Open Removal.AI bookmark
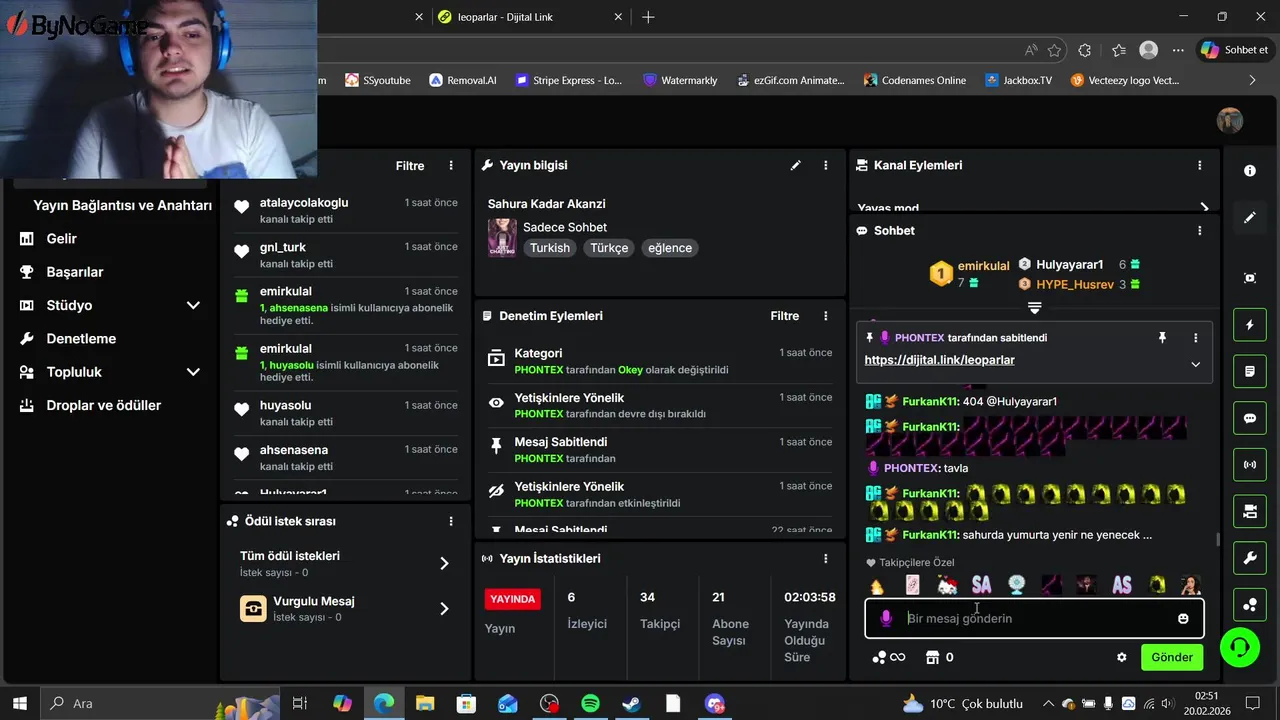Screen dimensions: 1280x720 [462, 80]
